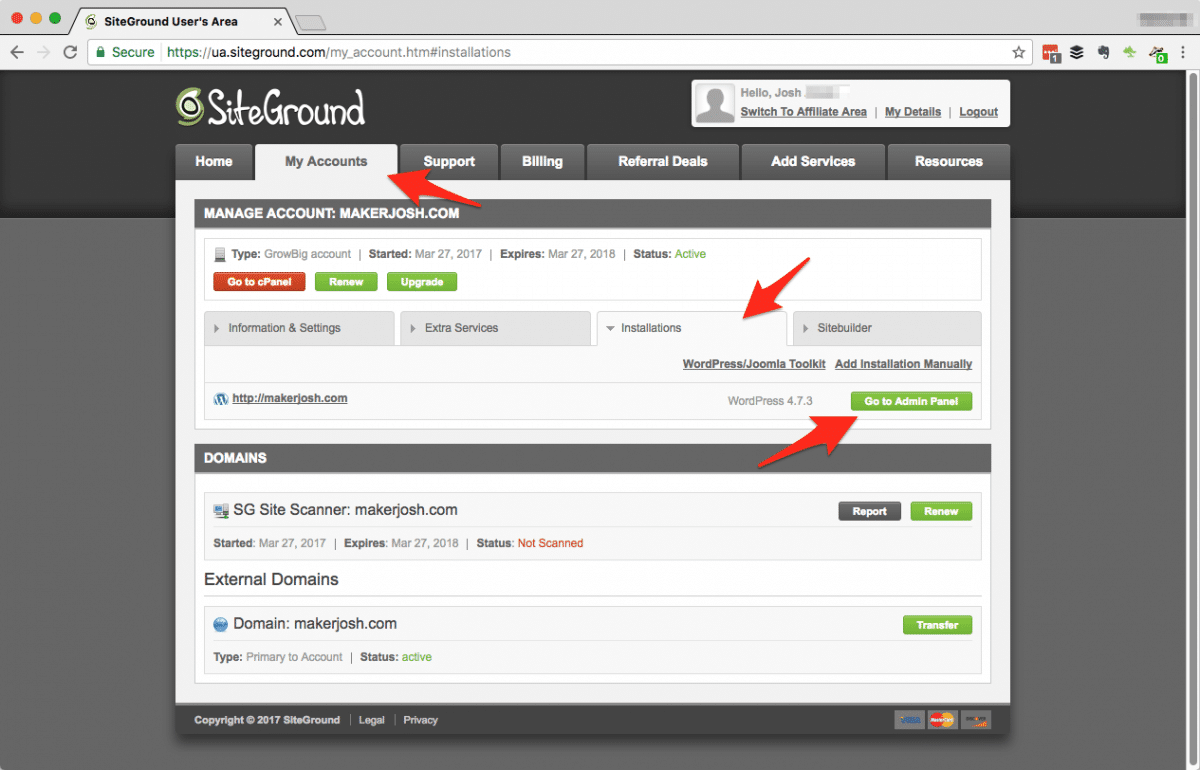This screenshot has width=1200, height=770.
Task: Bookmark this page with the star icon
Action: [1019, 52]
